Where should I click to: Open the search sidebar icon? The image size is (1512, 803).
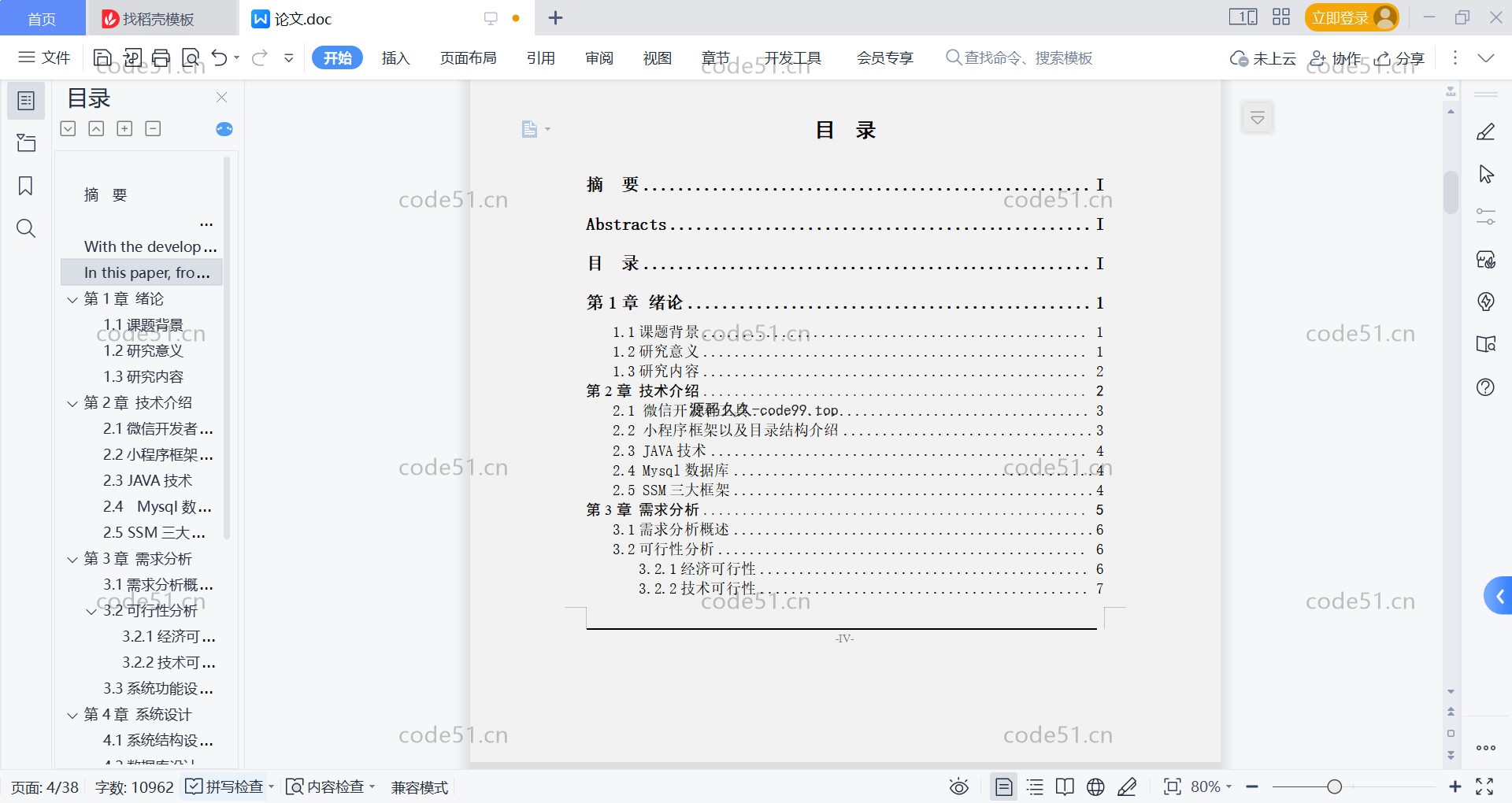click(x=26, y=228)
